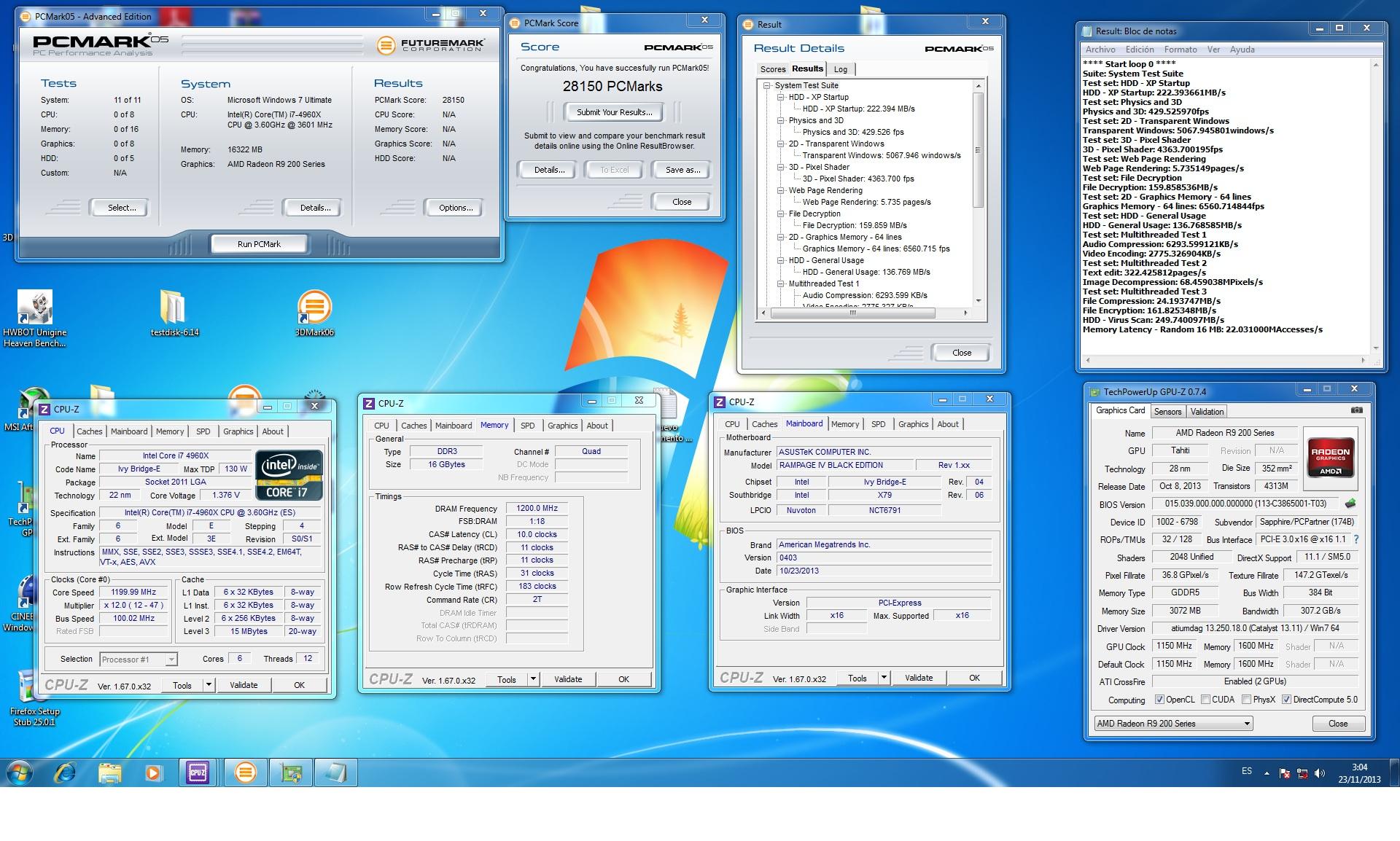
Task: Open Validation tab in GPU-Z
Action: 1207,412
